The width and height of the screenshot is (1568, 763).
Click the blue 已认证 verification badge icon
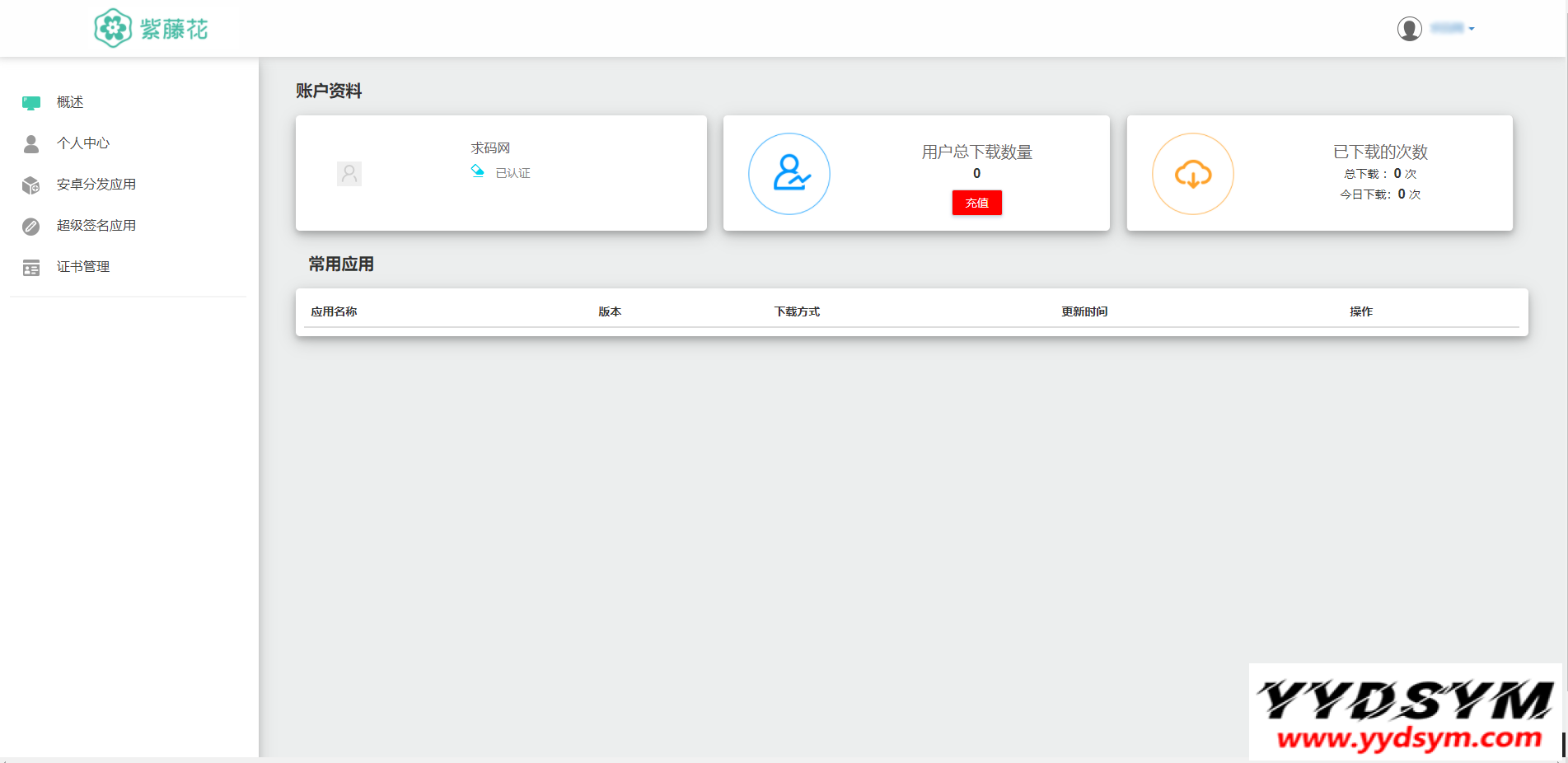click(x=477, y=171)
